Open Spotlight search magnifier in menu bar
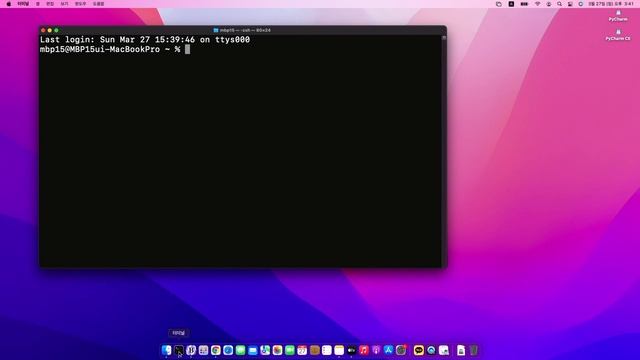The height and width of the screenshot is (360, 640). point(559,4)
